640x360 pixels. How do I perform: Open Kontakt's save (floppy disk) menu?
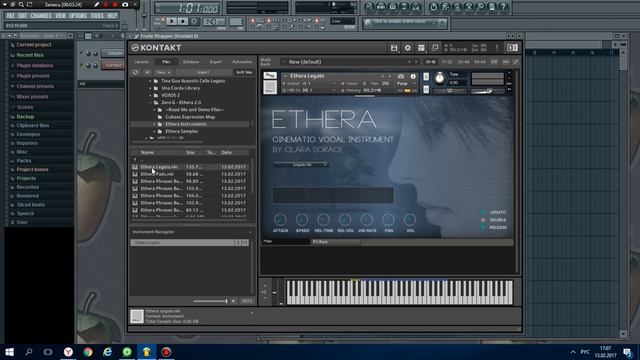[394, 48]
